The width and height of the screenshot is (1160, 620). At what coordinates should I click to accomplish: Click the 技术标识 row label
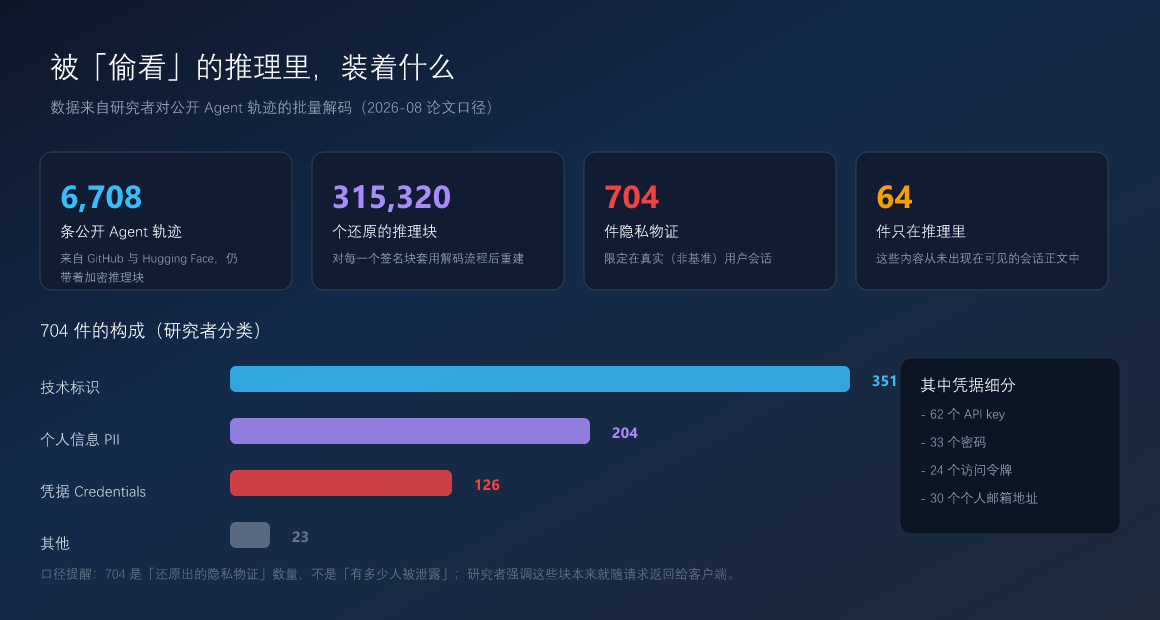coord(70,387)
